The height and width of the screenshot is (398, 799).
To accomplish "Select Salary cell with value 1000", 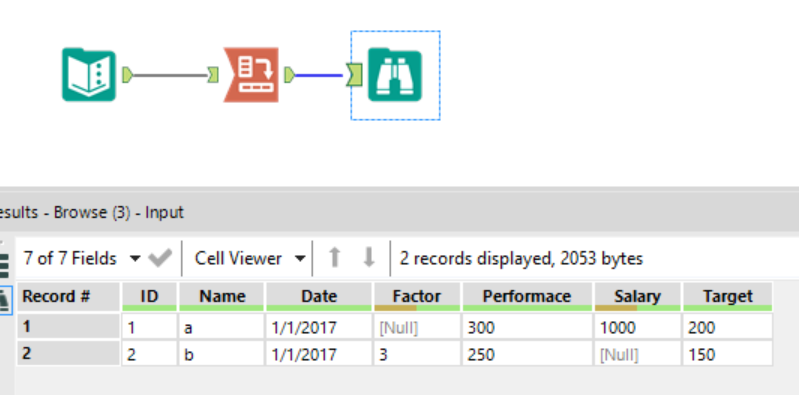I will [637, 327].
